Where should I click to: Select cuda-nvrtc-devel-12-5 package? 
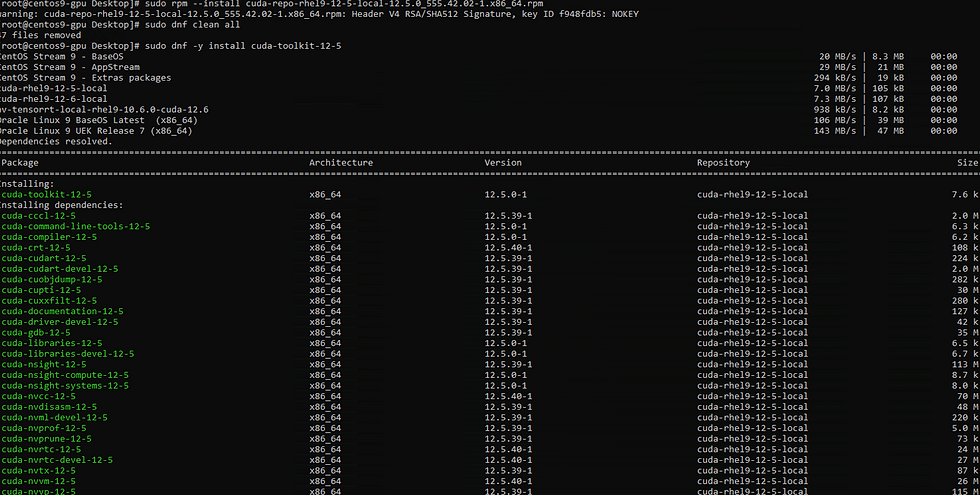tap(57, 460)
